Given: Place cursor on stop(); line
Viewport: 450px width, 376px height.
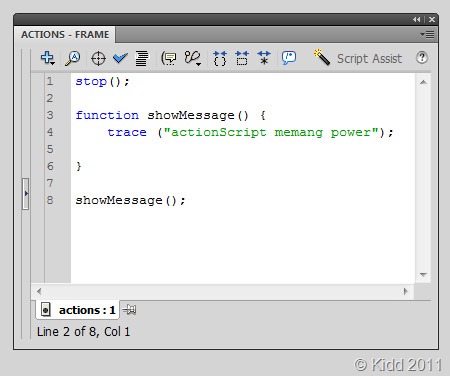Looking at the screenshot, I should coord(102,81).
